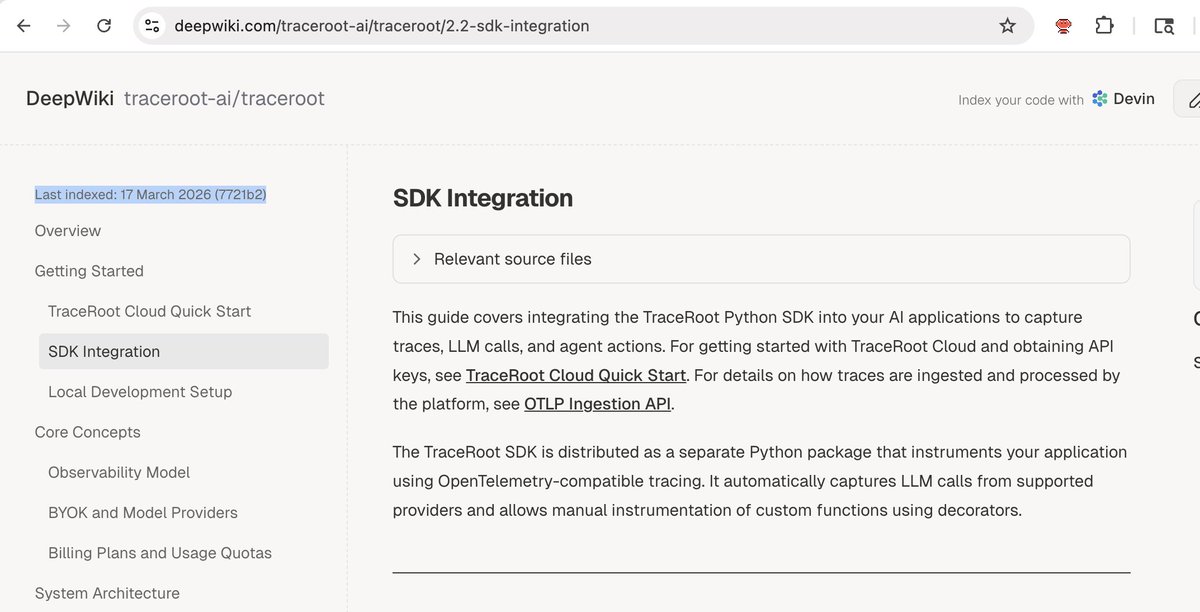Click the browser forward arrow
The image size is (1200, 612).
click(x=64, y=26)
